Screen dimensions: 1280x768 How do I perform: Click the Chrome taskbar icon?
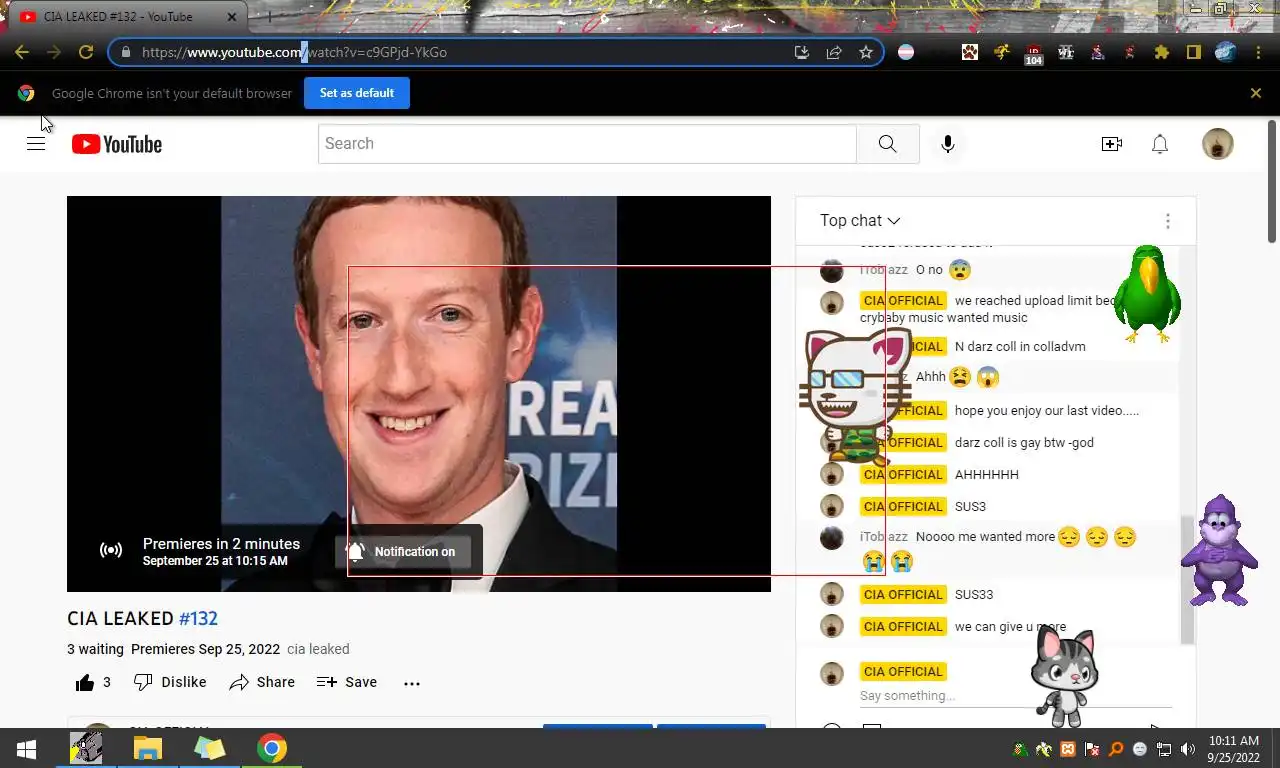click(x=272, y=749)
